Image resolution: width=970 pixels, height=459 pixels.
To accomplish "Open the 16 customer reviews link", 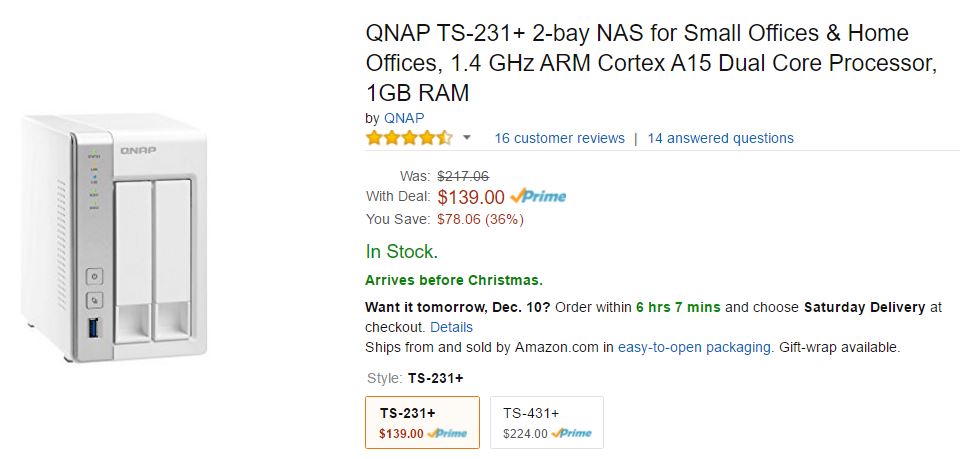I will coord(559,138).
